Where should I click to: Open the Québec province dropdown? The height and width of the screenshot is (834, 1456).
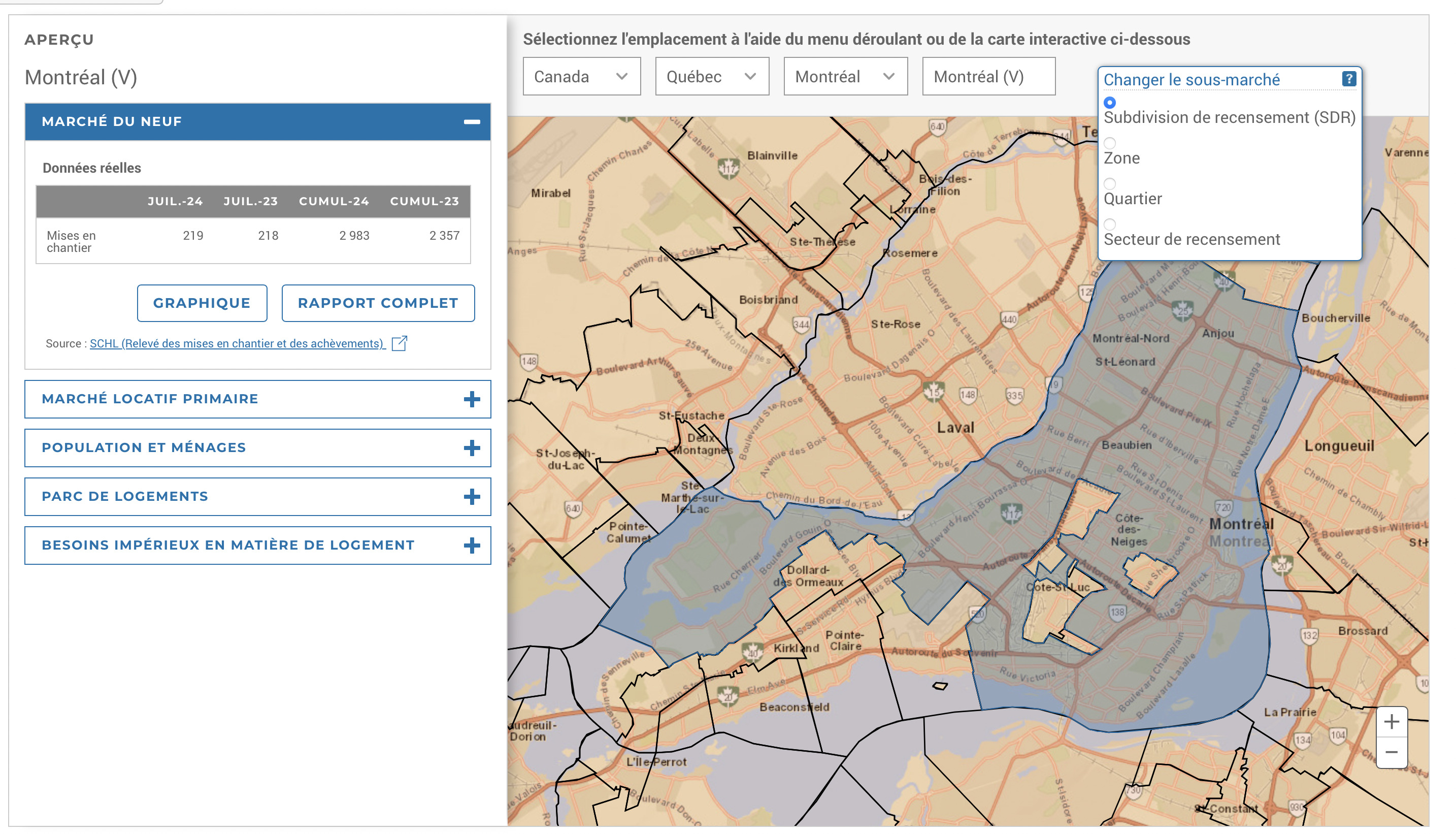point(711,76)
